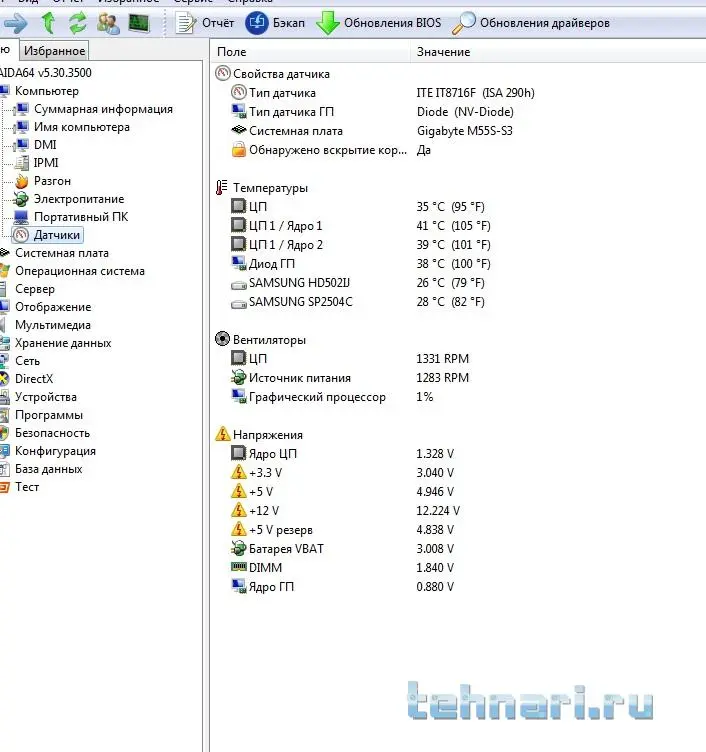This screenshot has width=706, height=752.
Task: Click the Источник питания fan icon
Action: pos(238,377)
